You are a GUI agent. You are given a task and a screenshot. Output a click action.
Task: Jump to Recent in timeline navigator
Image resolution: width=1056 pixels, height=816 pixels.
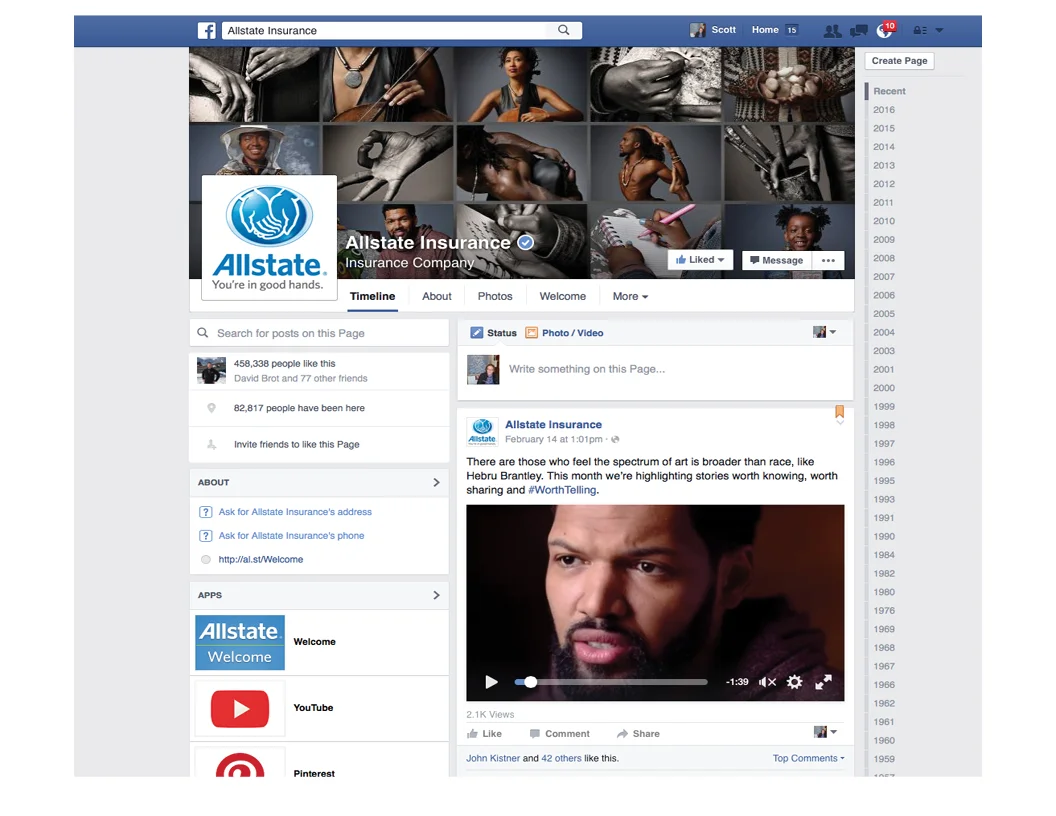(x=889, y=91)
